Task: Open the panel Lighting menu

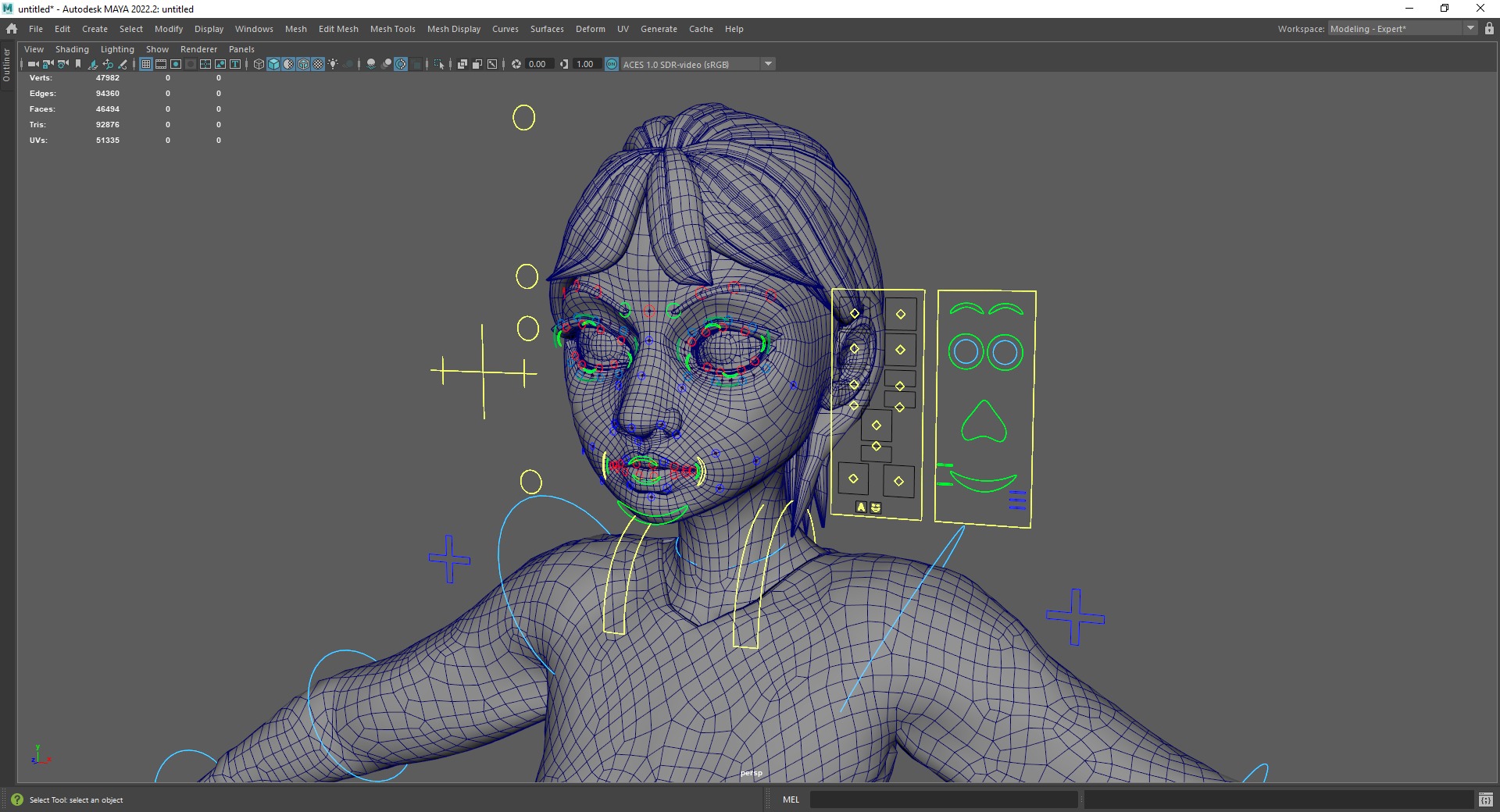Action: [x=117, y=49]
